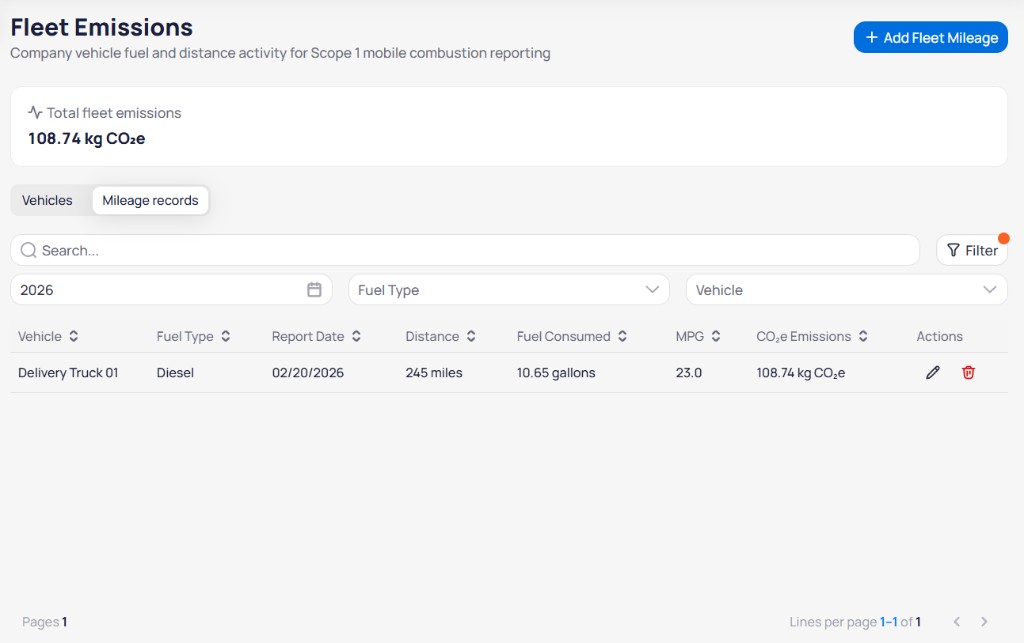The width and height of the screenshot is (1024, 643).
Task: Sort by MPG column arrows
Action: pos(716,336)
